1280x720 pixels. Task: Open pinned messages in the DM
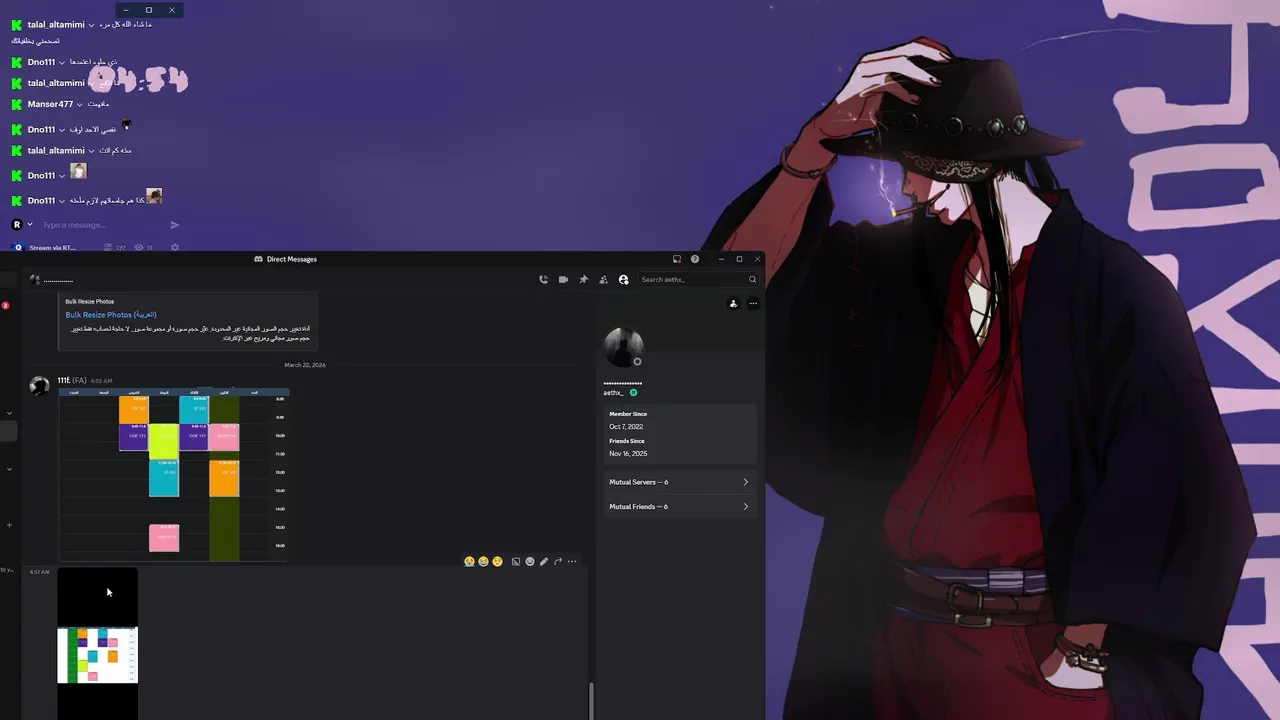coord(583,280)
